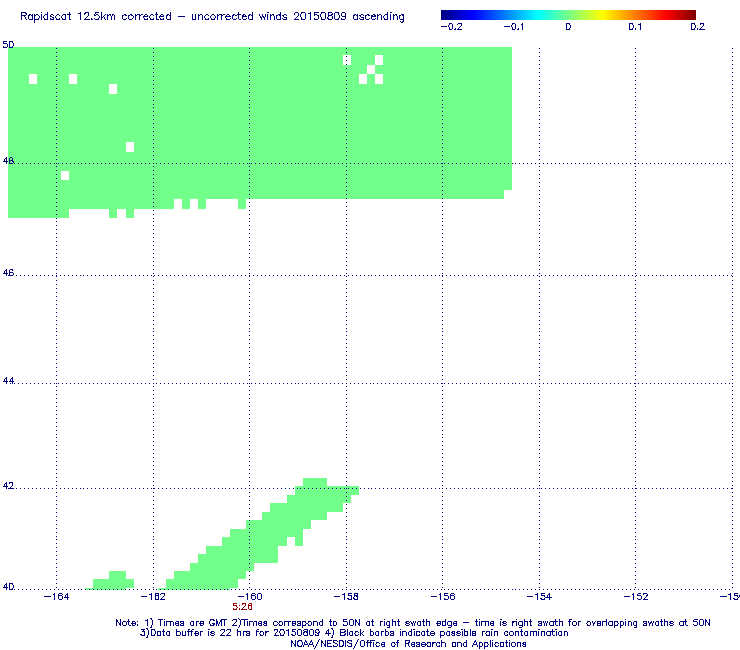Screen dimensions: 740x650
Task: Click the latitude 40 axis label
Action: tap(8, 587)
